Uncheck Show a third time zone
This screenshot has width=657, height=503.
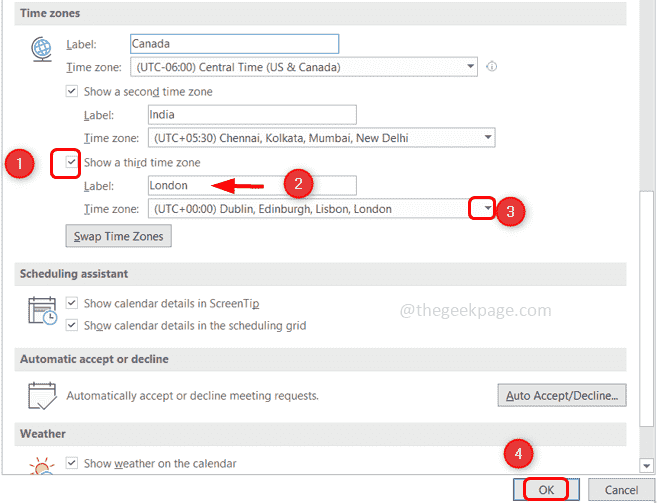71,163
